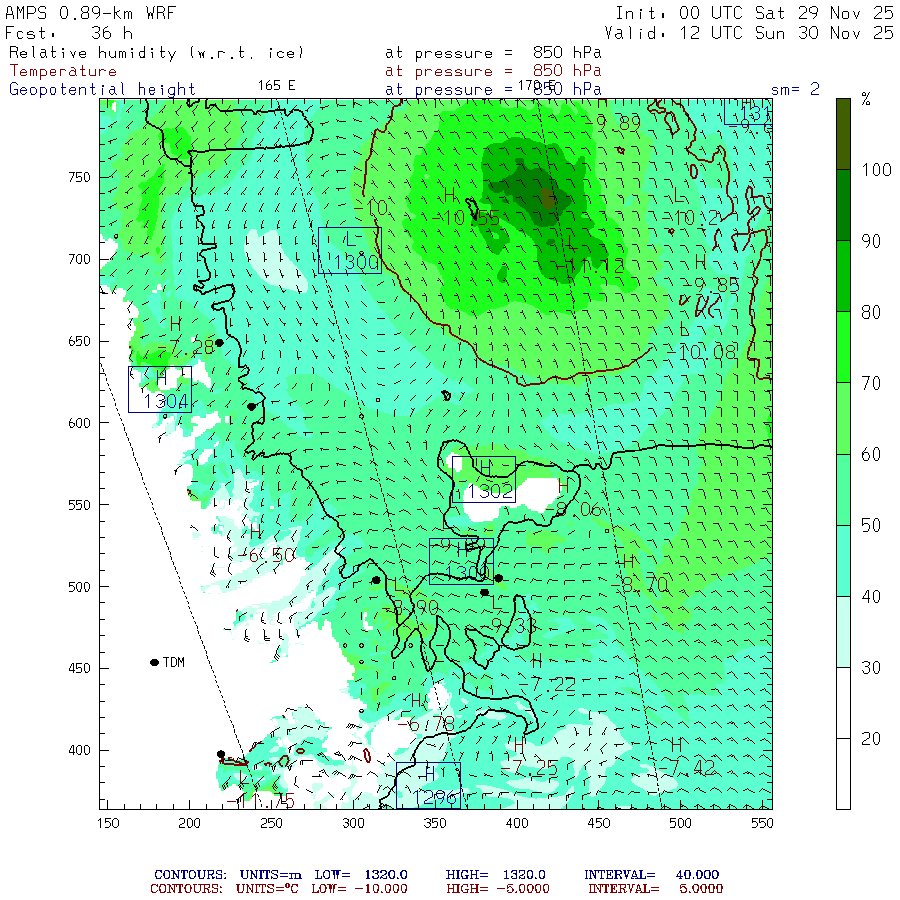Click the '50' colorbar tick label

tap(871, 525)
